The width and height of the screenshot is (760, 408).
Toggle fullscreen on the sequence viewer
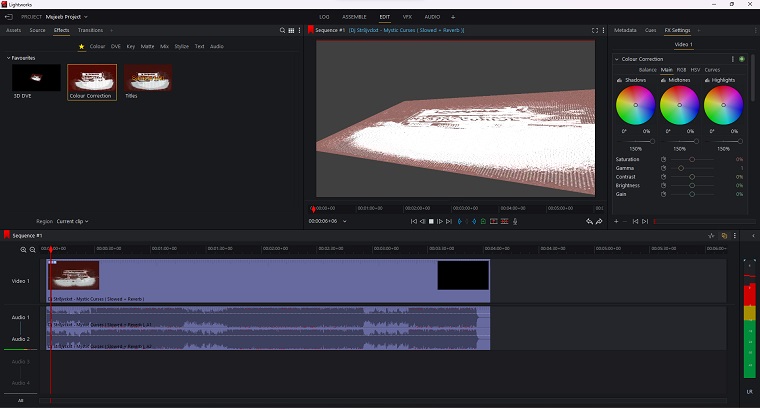(595, 30)
